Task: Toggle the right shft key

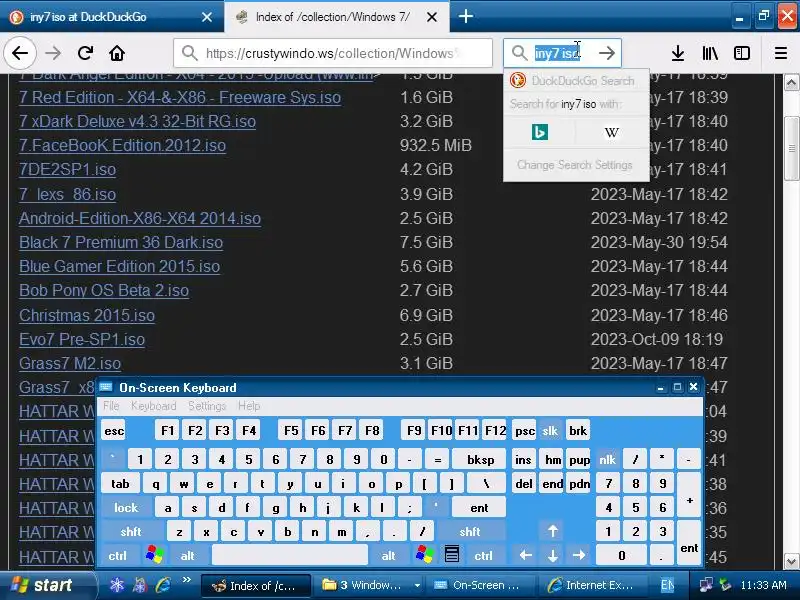Action: [x=470, y=532]
